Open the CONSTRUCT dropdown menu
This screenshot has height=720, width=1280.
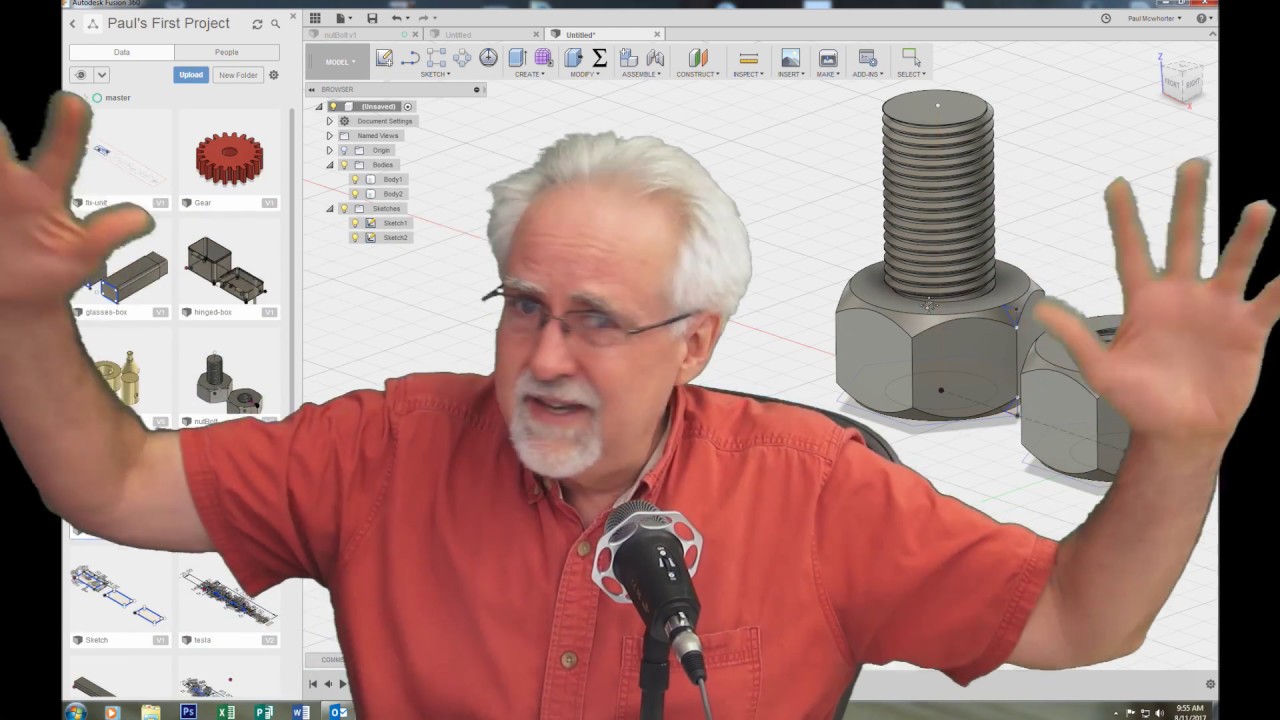698,74
